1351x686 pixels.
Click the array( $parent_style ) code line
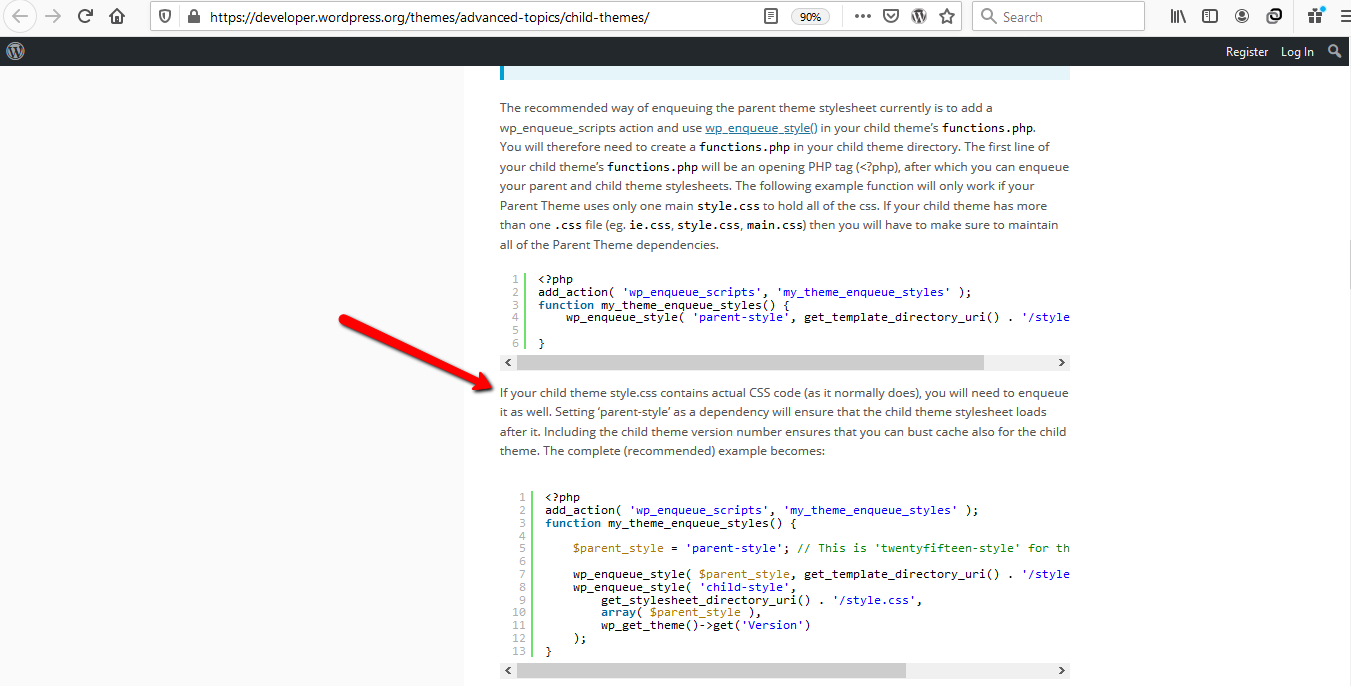coord(681,613)
